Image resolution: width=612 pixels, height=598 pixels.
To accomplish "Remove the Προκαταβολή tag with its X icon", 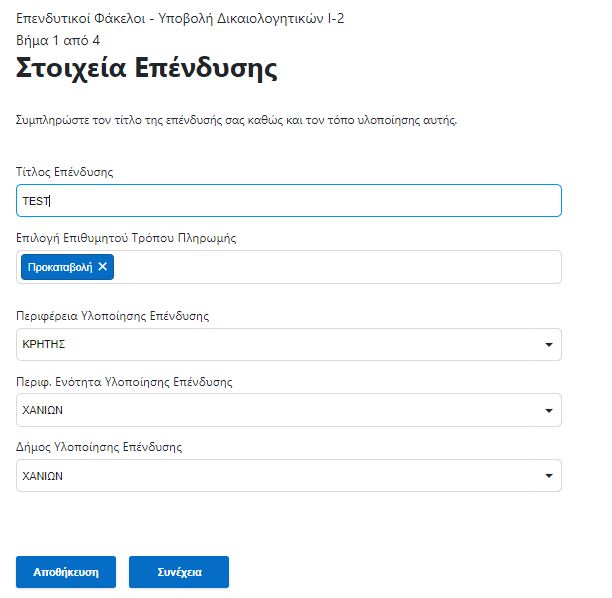I will (x=103, y=267).
